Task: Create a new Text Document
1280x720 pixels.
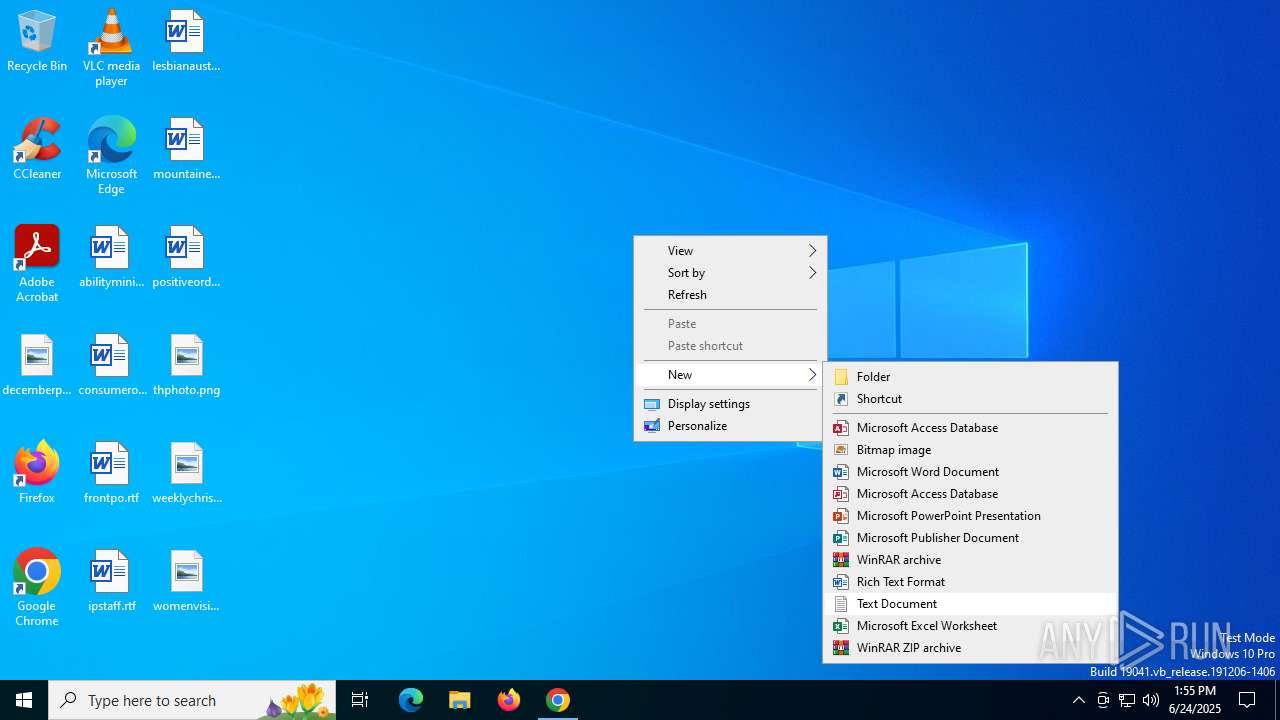Action: pyautogui.click(x=970, y=604)
